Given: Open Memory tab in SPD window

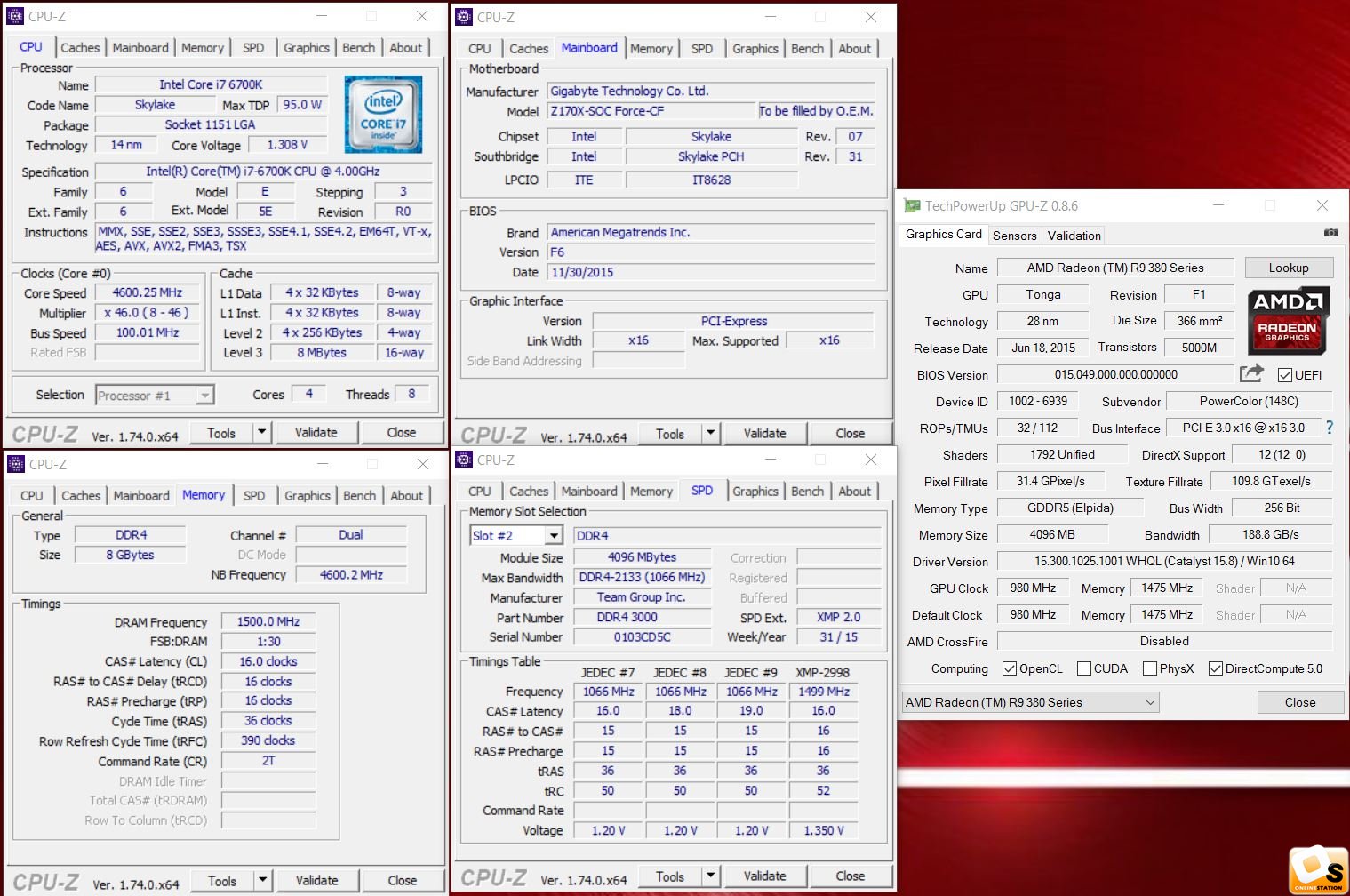Looking at the screenshot, I should pos(651,492).
